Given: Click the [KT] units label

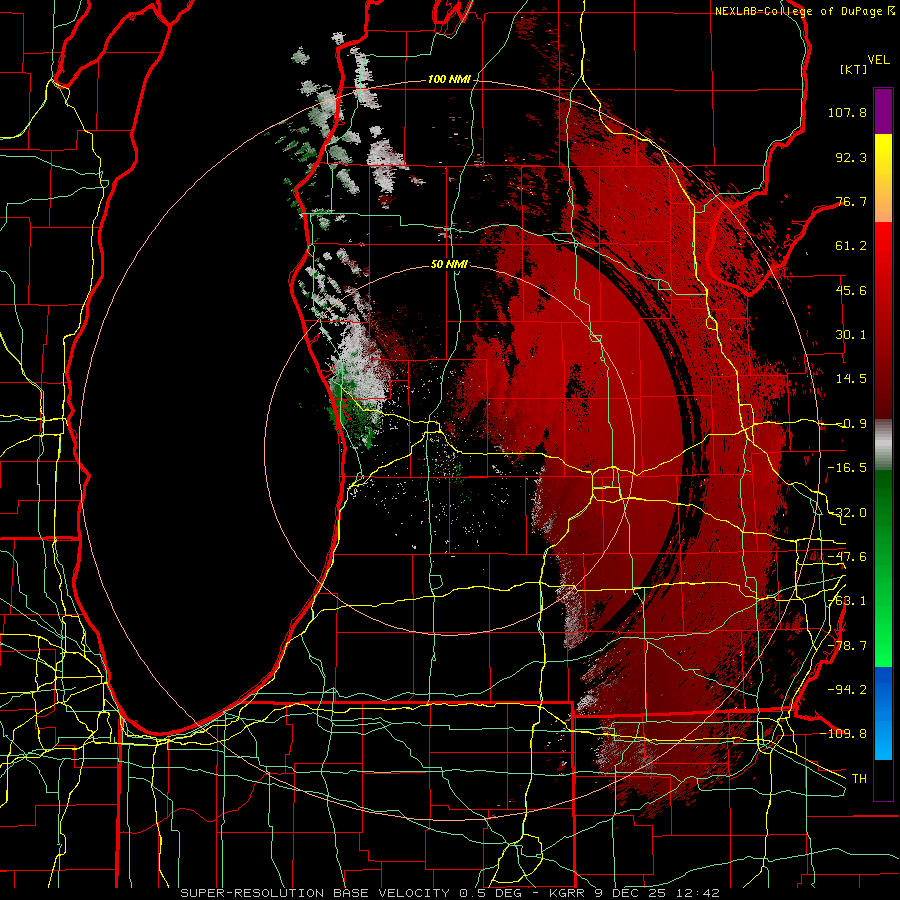Looking at the screenshot, I should tap(853, 69).
